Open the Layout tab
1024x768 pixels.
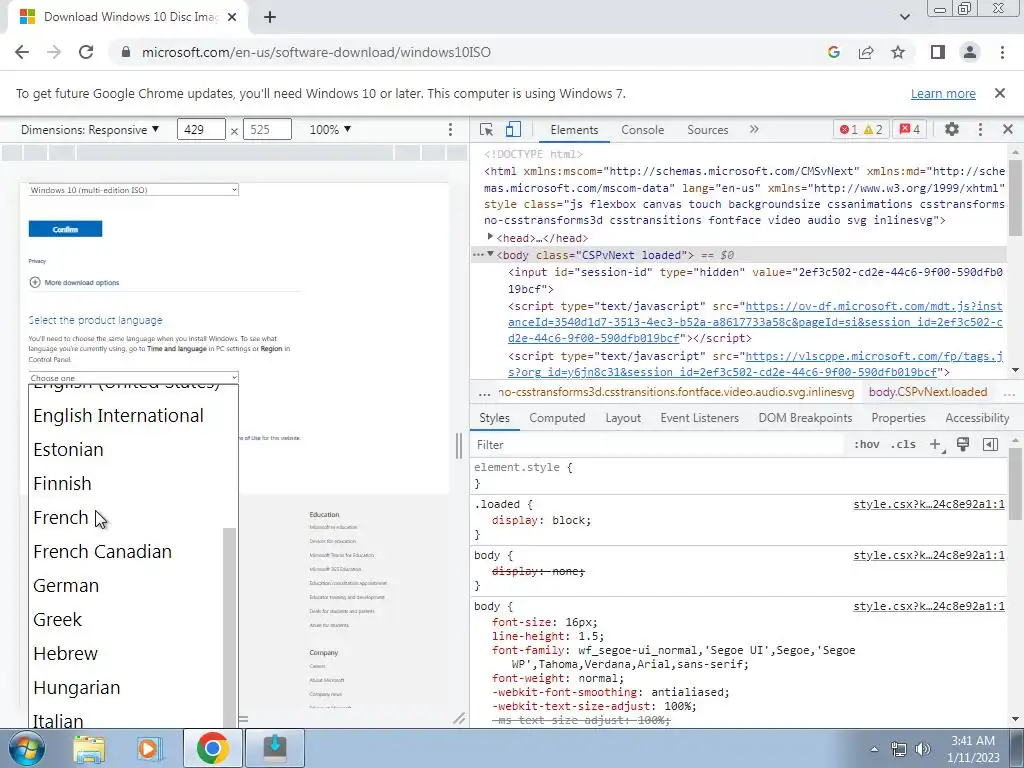tap(623, 418)
